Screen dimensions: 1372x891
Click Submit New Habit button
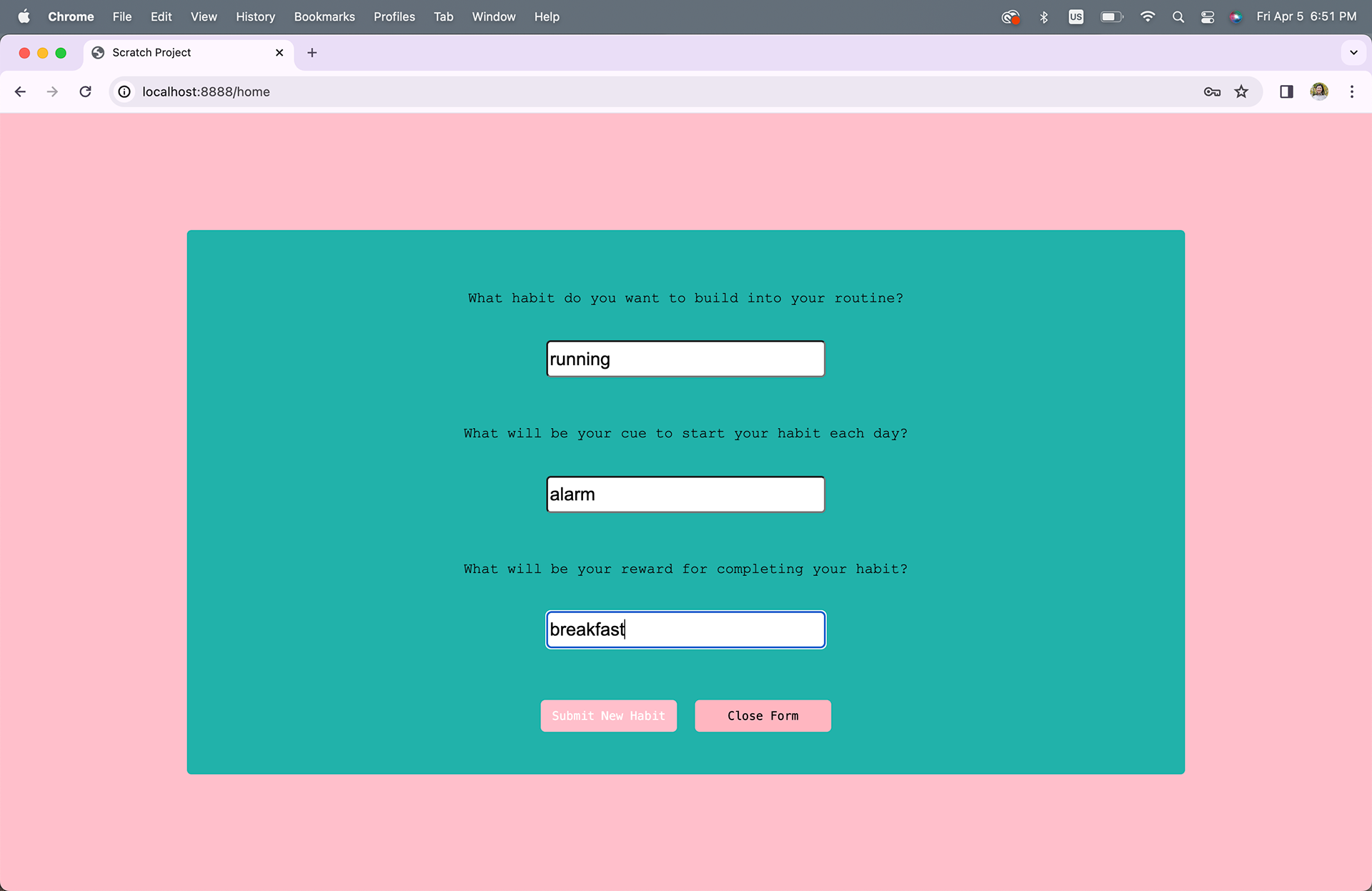tap(608, 716)
